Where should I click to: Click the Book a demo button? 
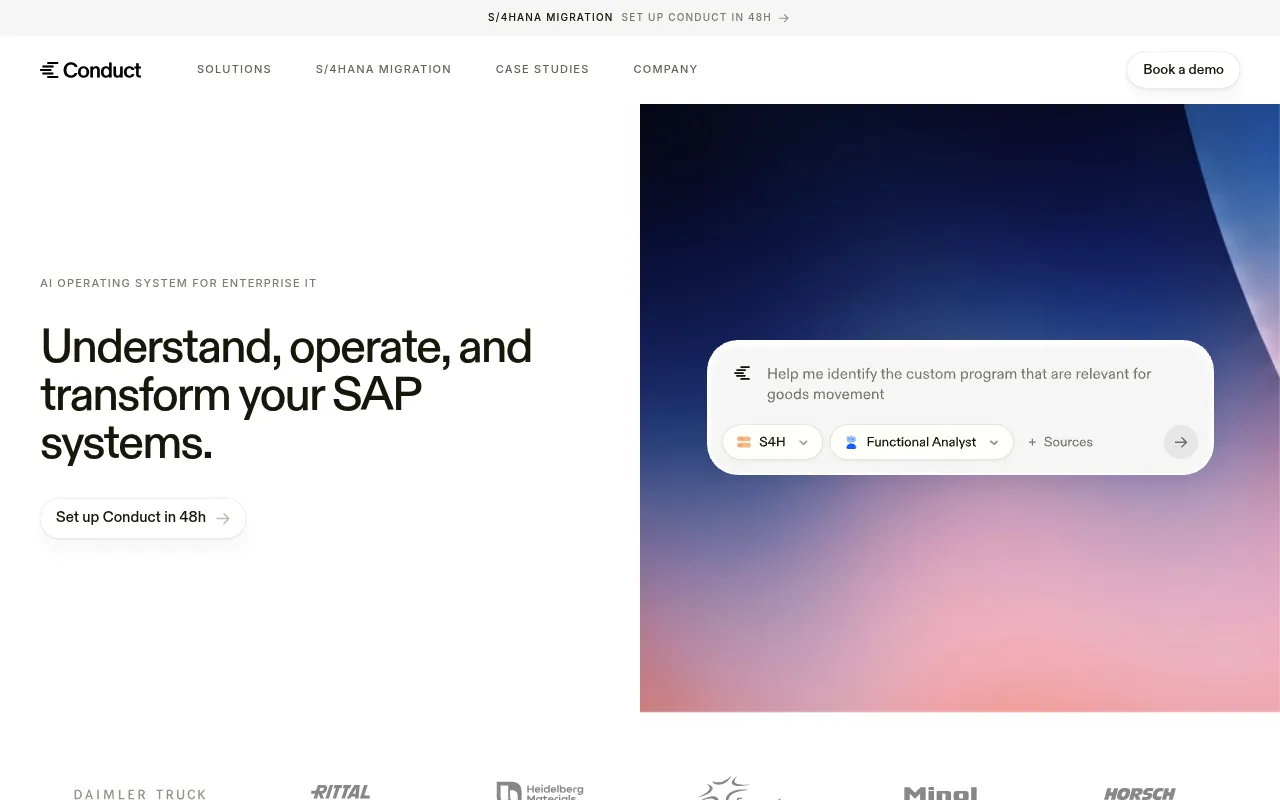click(1183, 70)
